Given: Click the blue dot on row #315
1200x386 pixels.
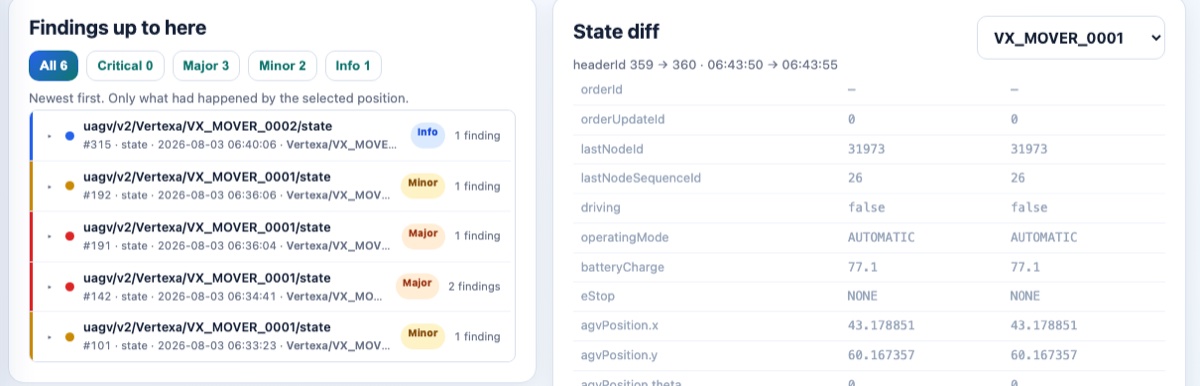Looking at the screenshot, I should coord(69,135).
